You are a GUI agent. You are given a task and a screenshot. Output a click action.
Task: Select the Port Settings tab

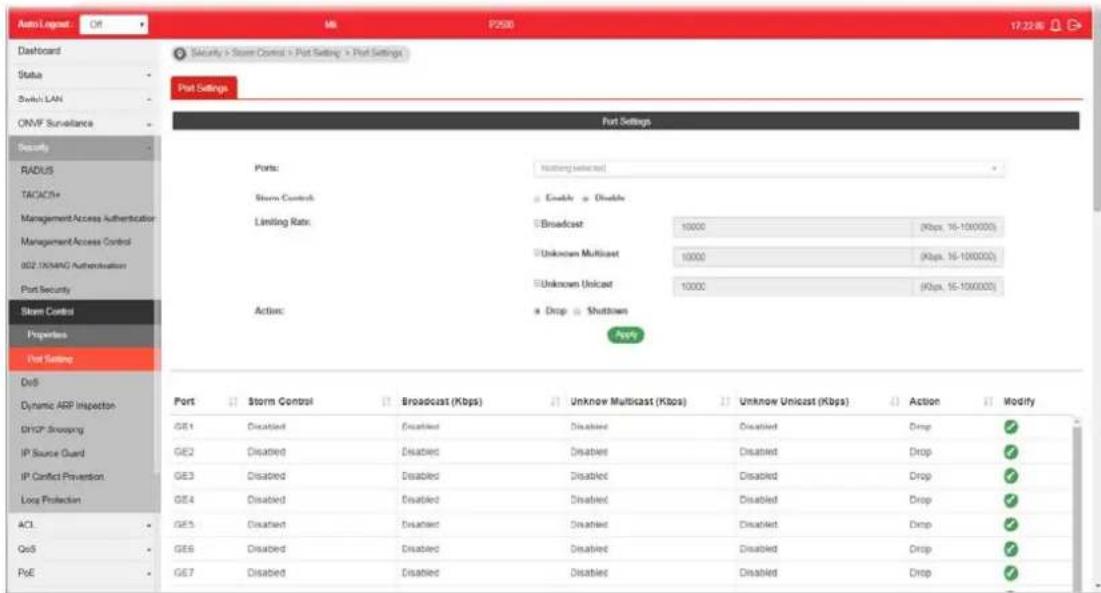[x=203, y=88]
